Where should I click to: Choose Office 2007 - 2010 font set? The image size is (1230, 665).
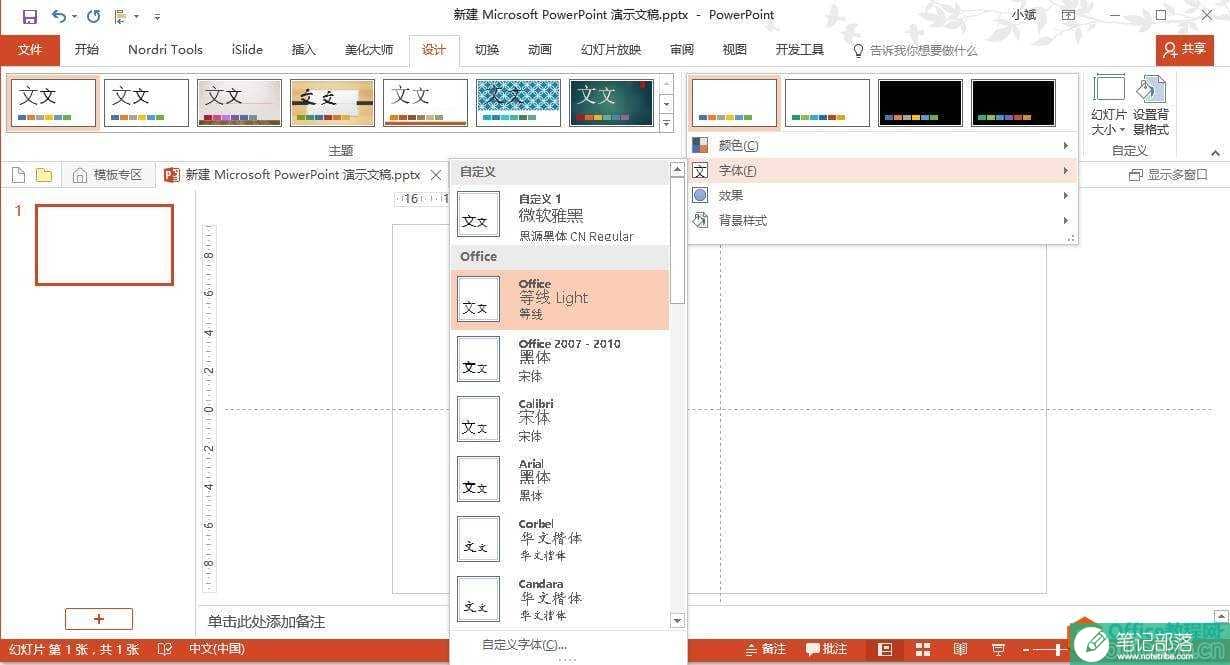[x=560, y=359]
